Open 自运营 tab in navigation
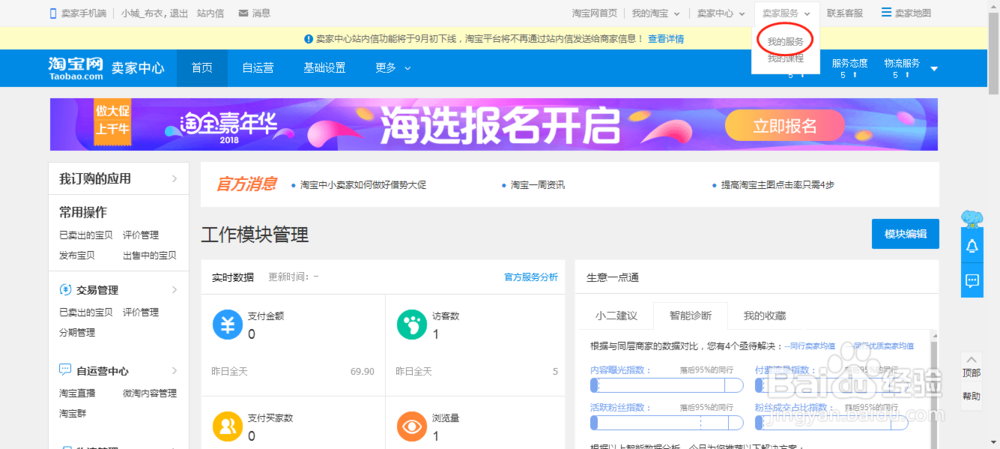Image resolution: width=1000 pixels, height=449 pixels. 258,68
